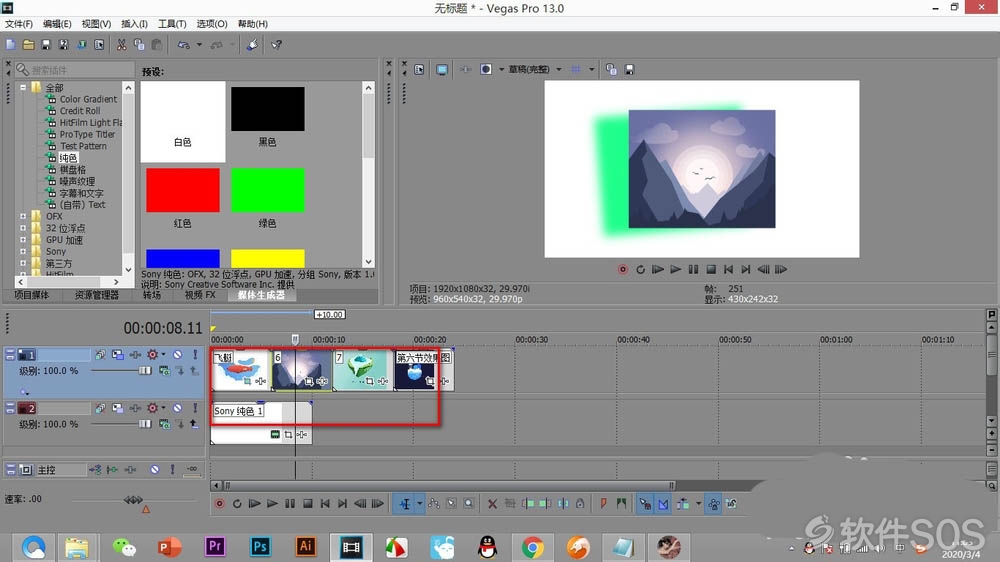Open Chrome from the taskbar
The image size is (1000, 562).
[533, 547]
